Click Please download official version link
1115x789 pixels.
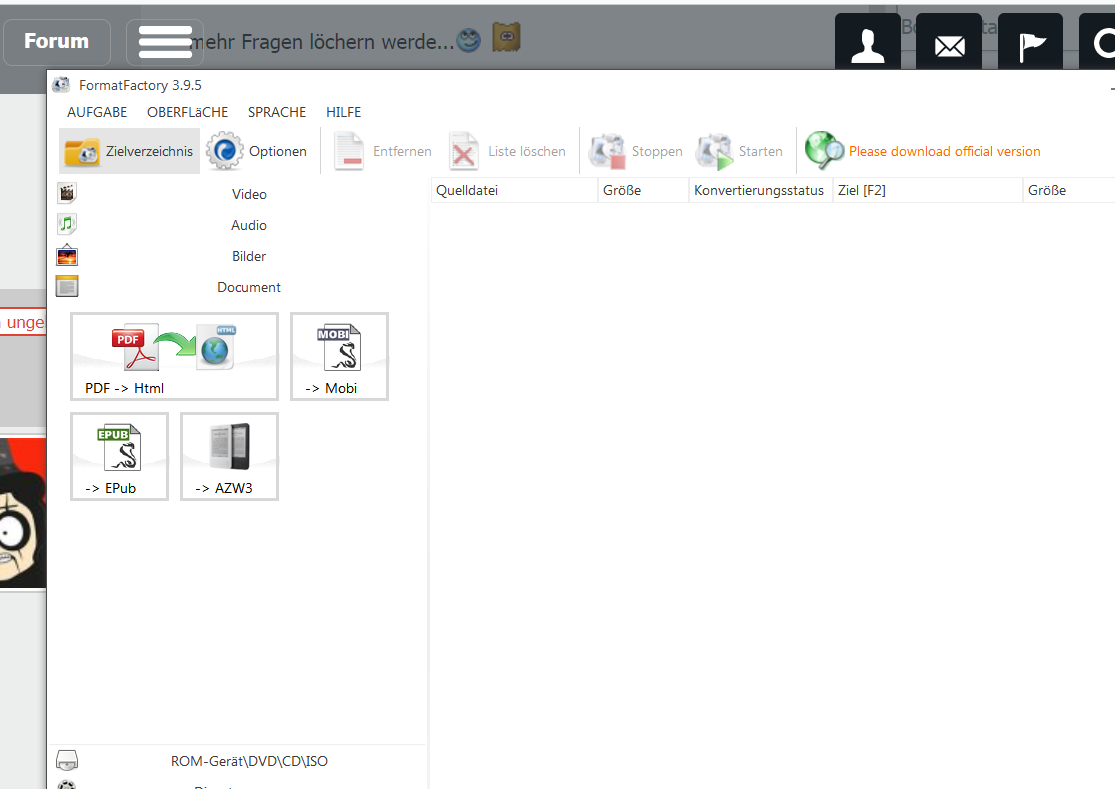[944, 151]
